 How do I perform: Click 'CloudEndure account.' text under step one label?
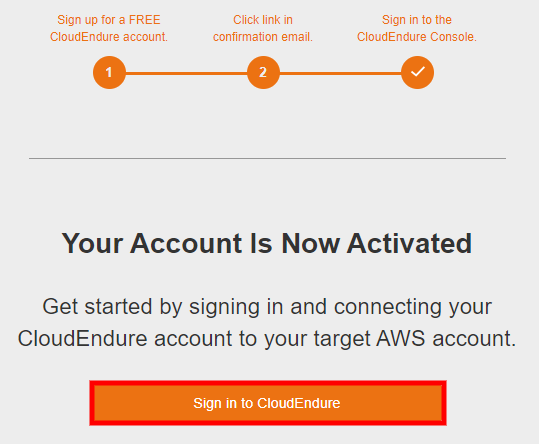pyautogui.click(x=109, y=37)
